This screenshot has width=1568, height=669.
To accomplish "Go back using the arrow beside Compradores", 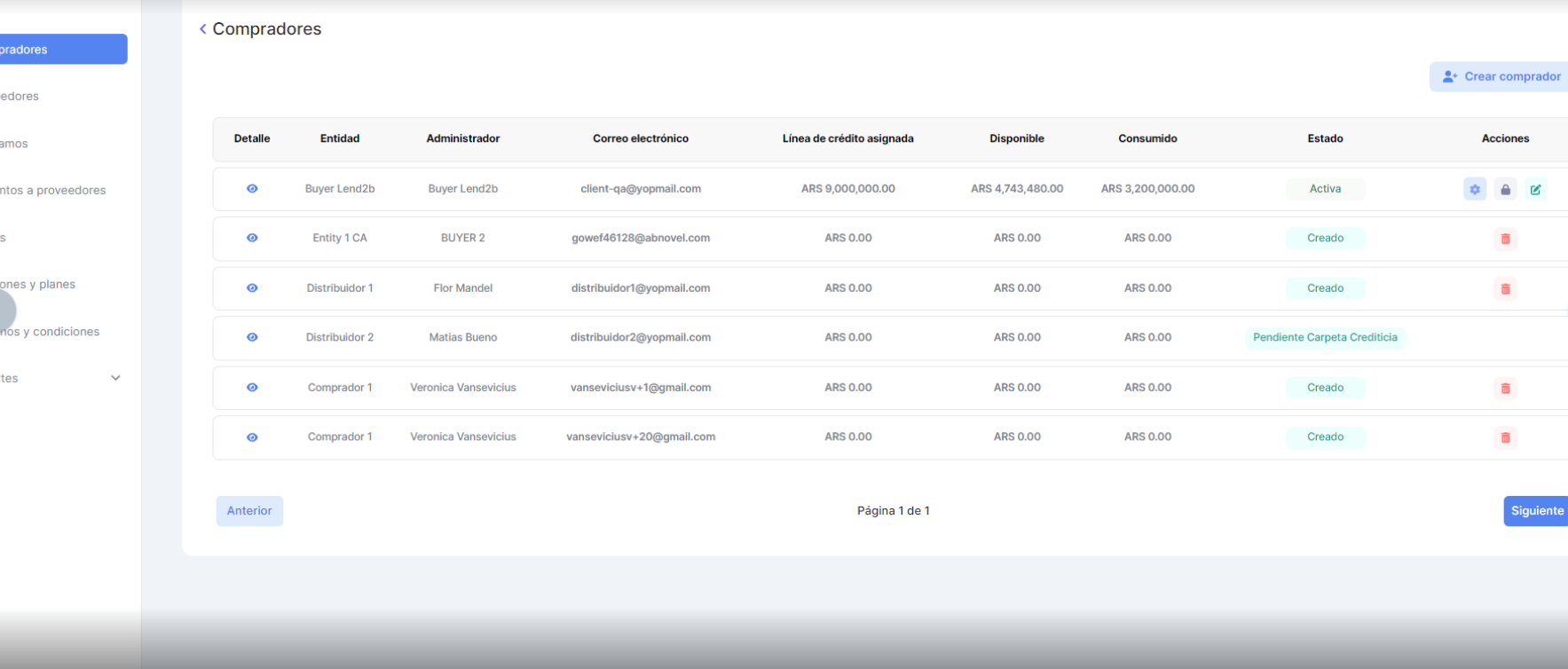I will click(203, 29).
